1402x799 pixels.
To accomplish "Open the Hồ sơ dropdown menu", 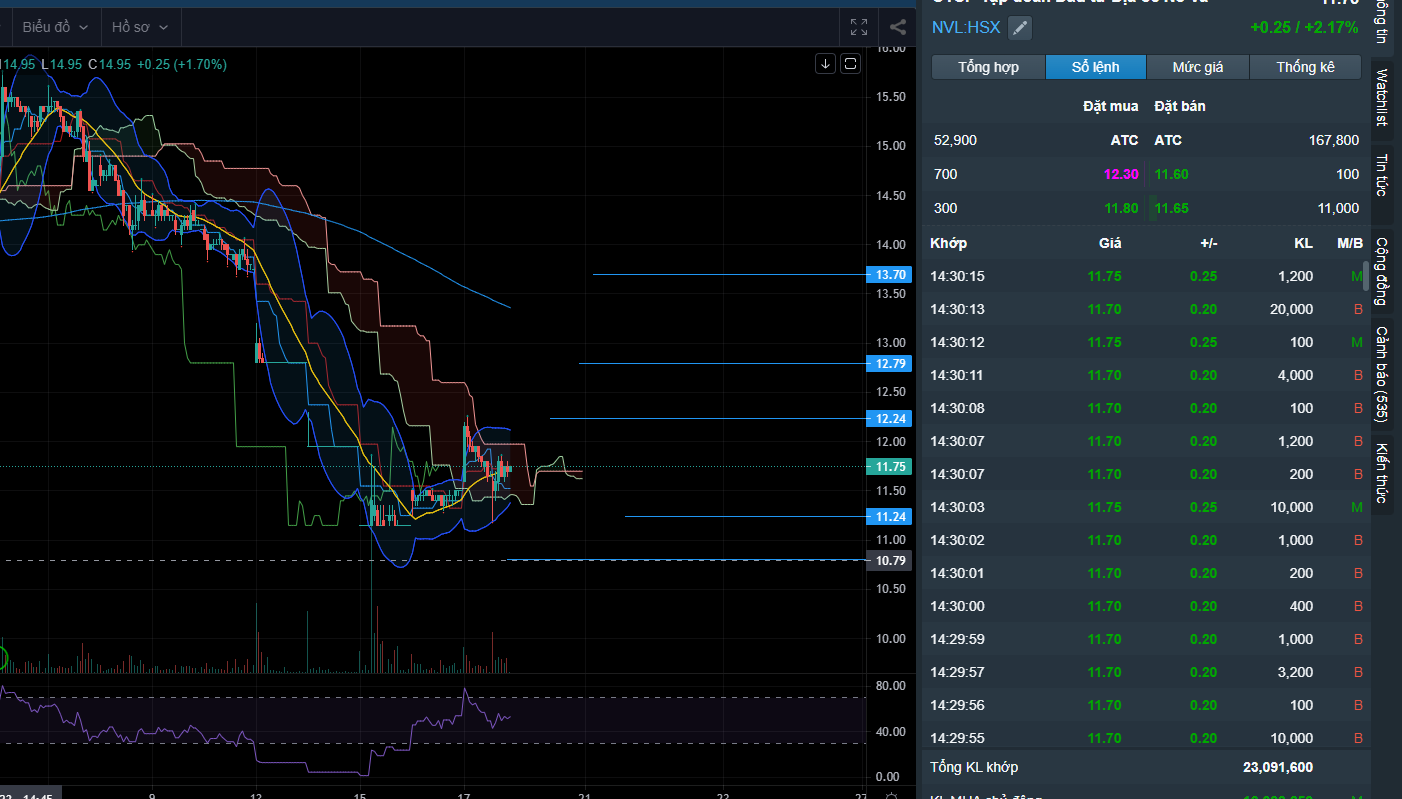I will tap(139, 27).
